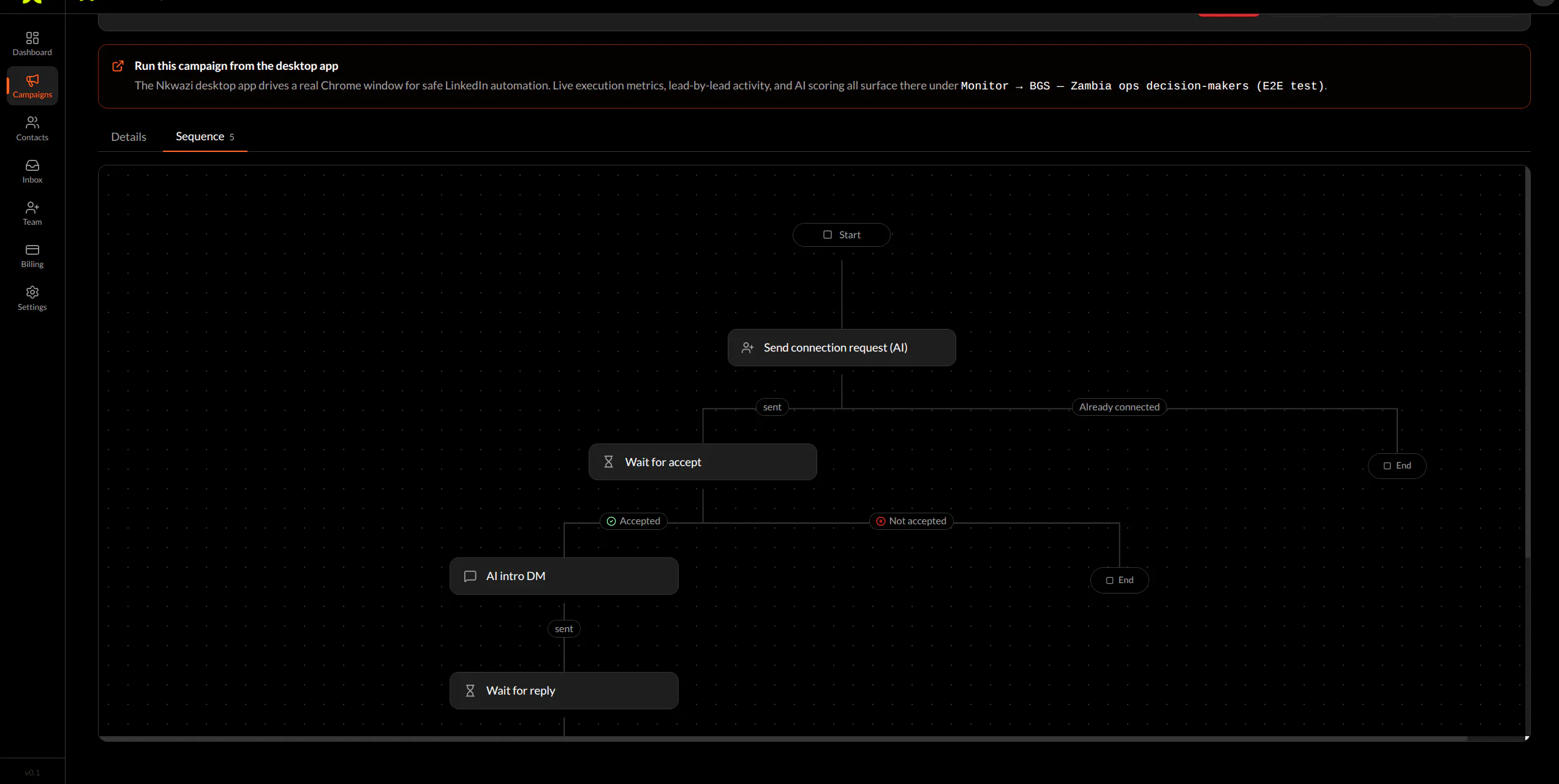Click the sent label below Send connection request
Viewport: 1559px width, 784px height.
click(x=772, y=407)
